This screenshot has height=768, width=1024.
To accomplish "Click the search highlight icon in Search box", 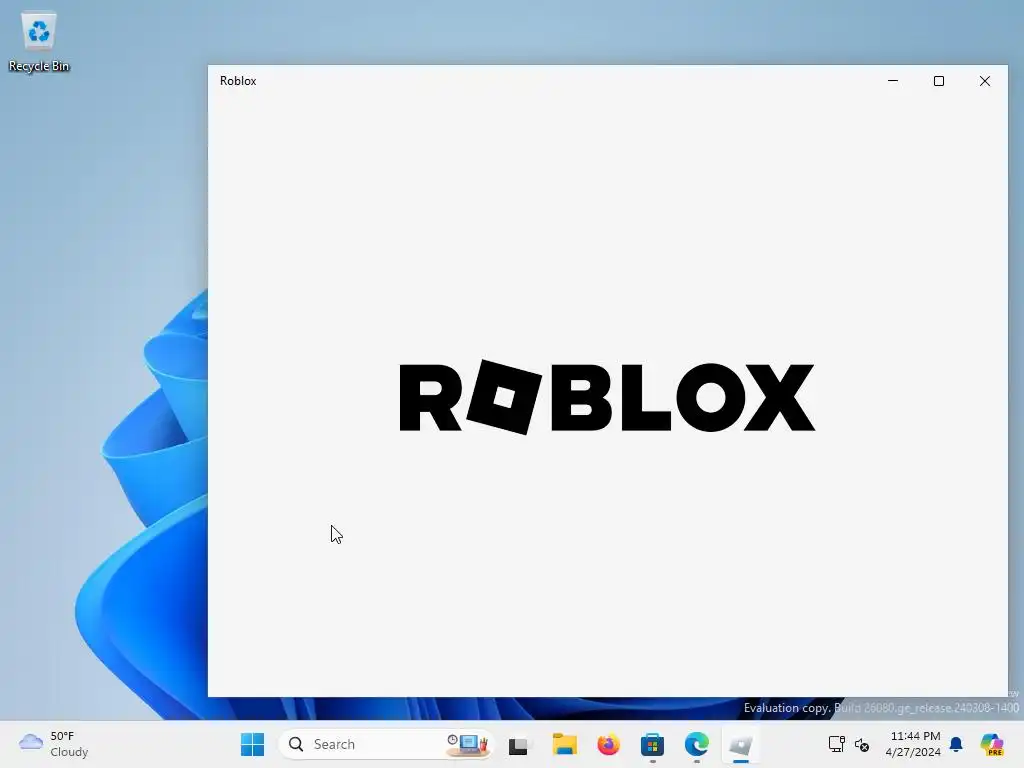I will coord(468,744).
